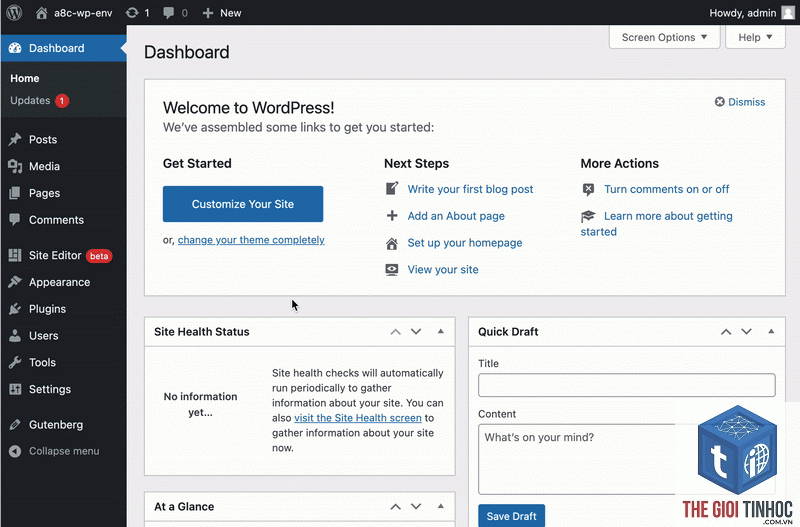800x527 pixels.
Task: Click the View your site link
Action: pos(443,269)
